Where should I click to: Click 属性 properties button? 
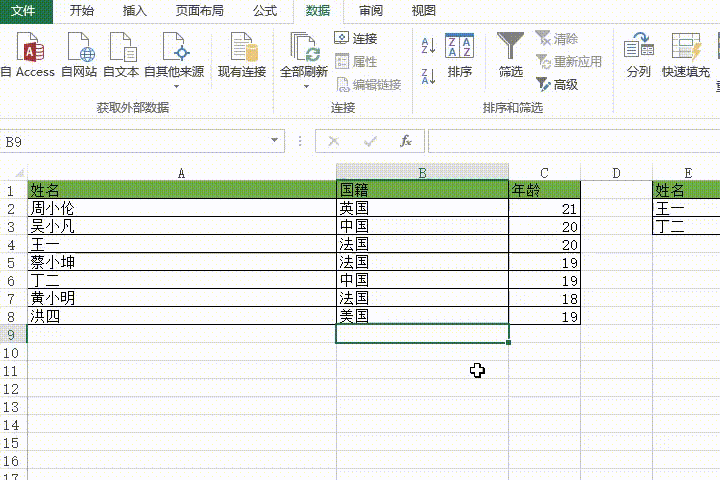tap(356, 61)
